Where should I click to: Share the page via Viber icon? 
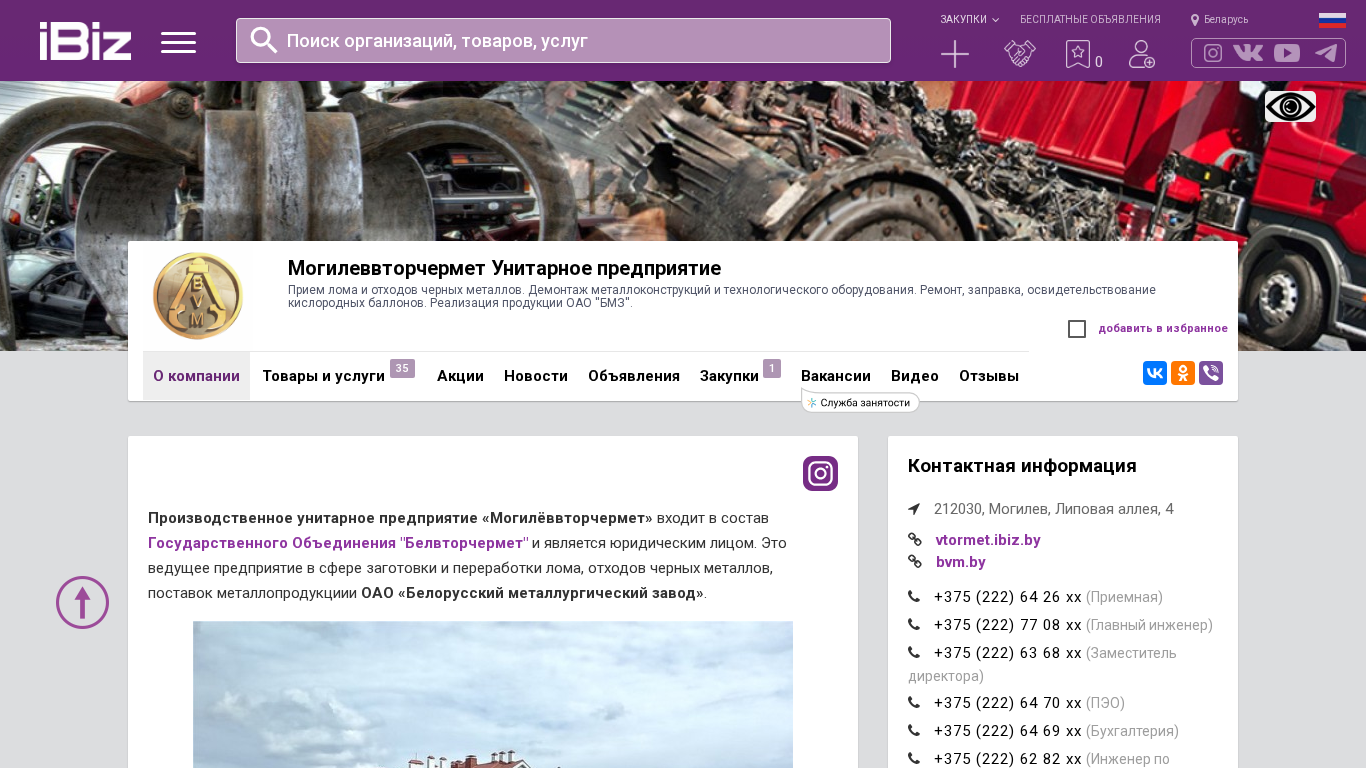pos(1211,373)
